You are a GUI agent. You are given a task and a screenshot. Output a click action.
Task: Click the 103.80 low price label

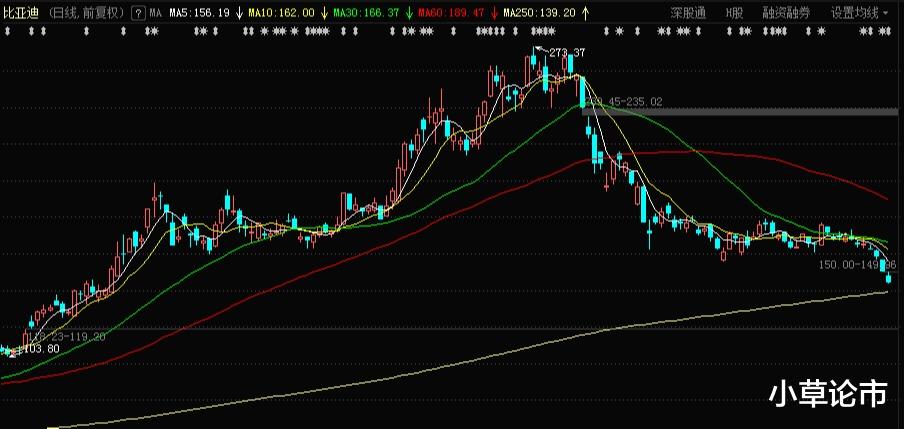pos(40,349)
